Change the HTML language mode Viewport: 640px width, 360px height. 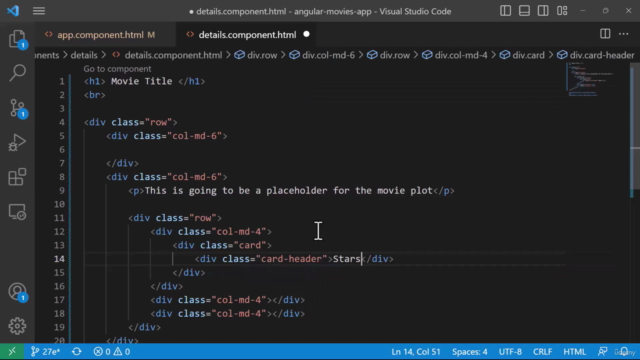[574, 351]
